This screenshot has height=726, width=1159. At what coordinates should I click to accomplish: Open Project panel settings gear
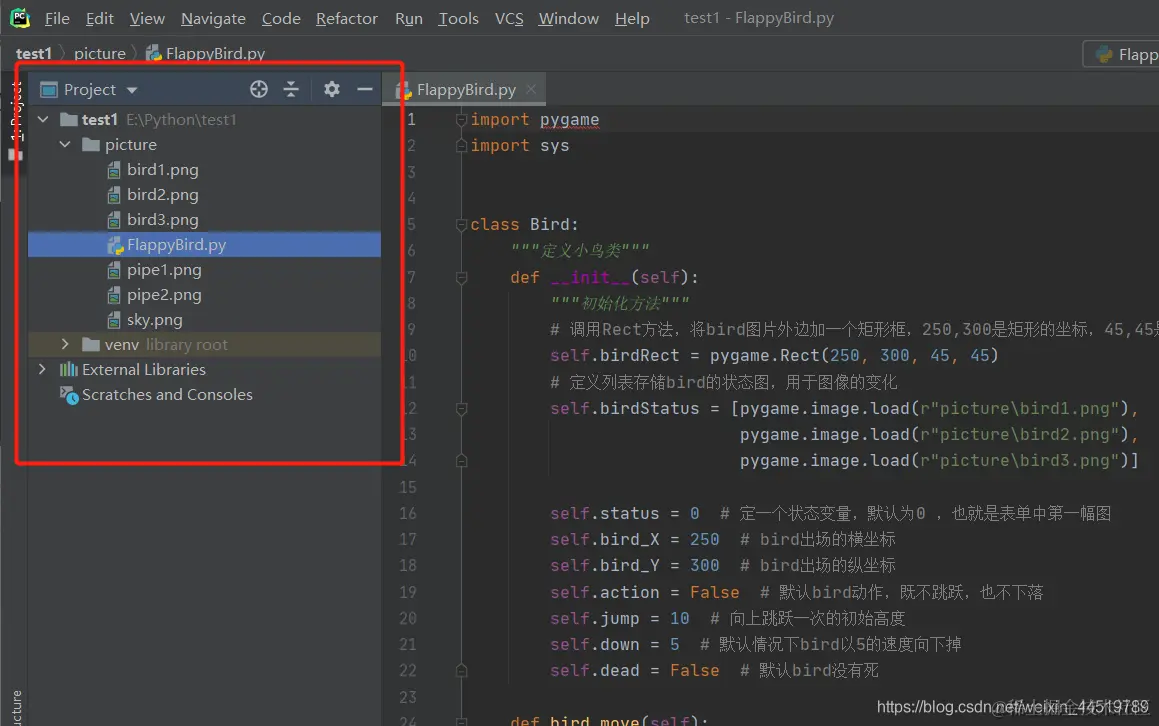point(332,89)
